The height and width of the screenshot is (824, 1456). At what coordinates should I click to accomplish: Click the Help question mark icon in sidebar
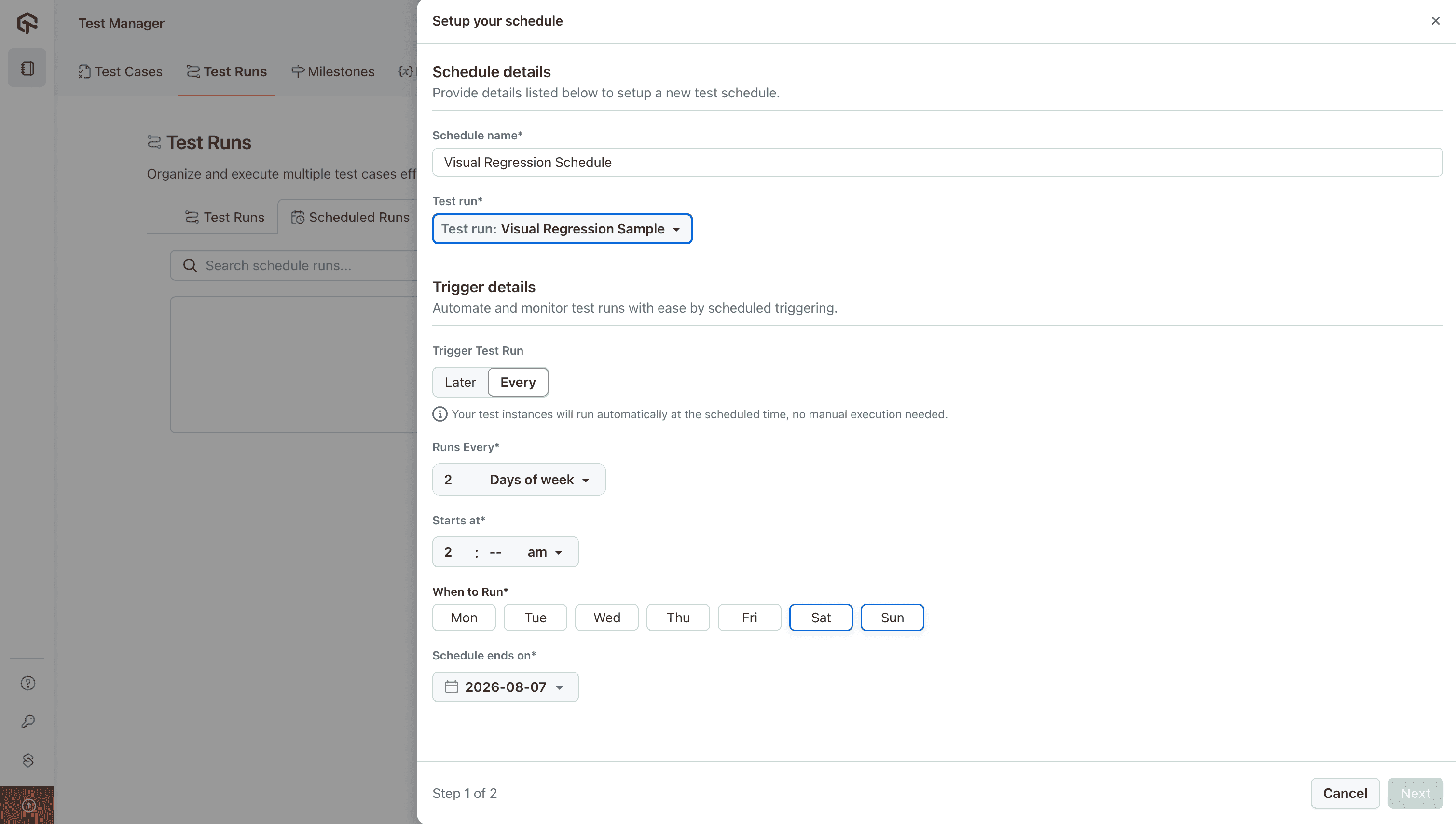27,683
